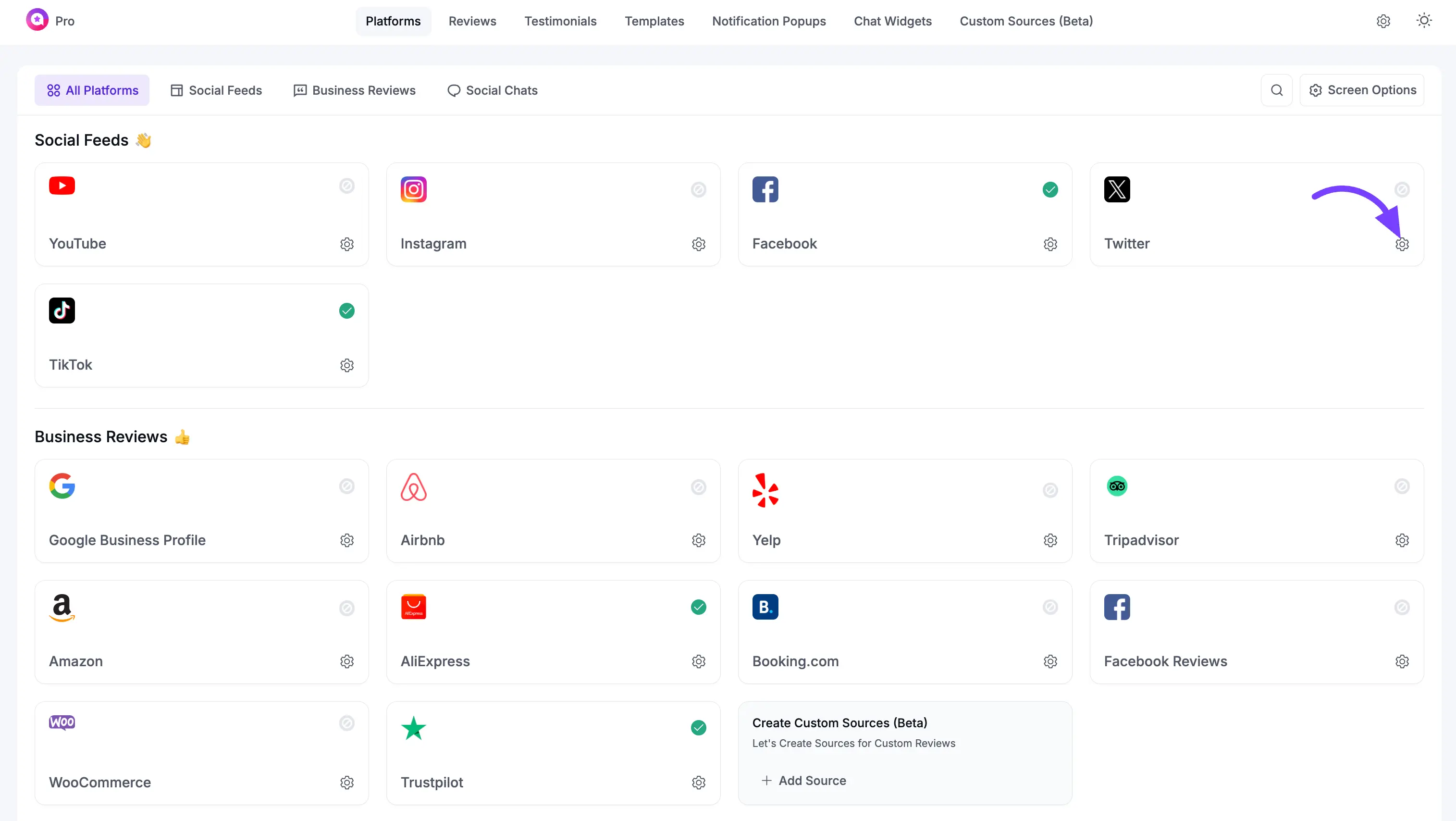1456x821 pixels.
Task: Click Add Source button
Action: click(x=803, y=781)
